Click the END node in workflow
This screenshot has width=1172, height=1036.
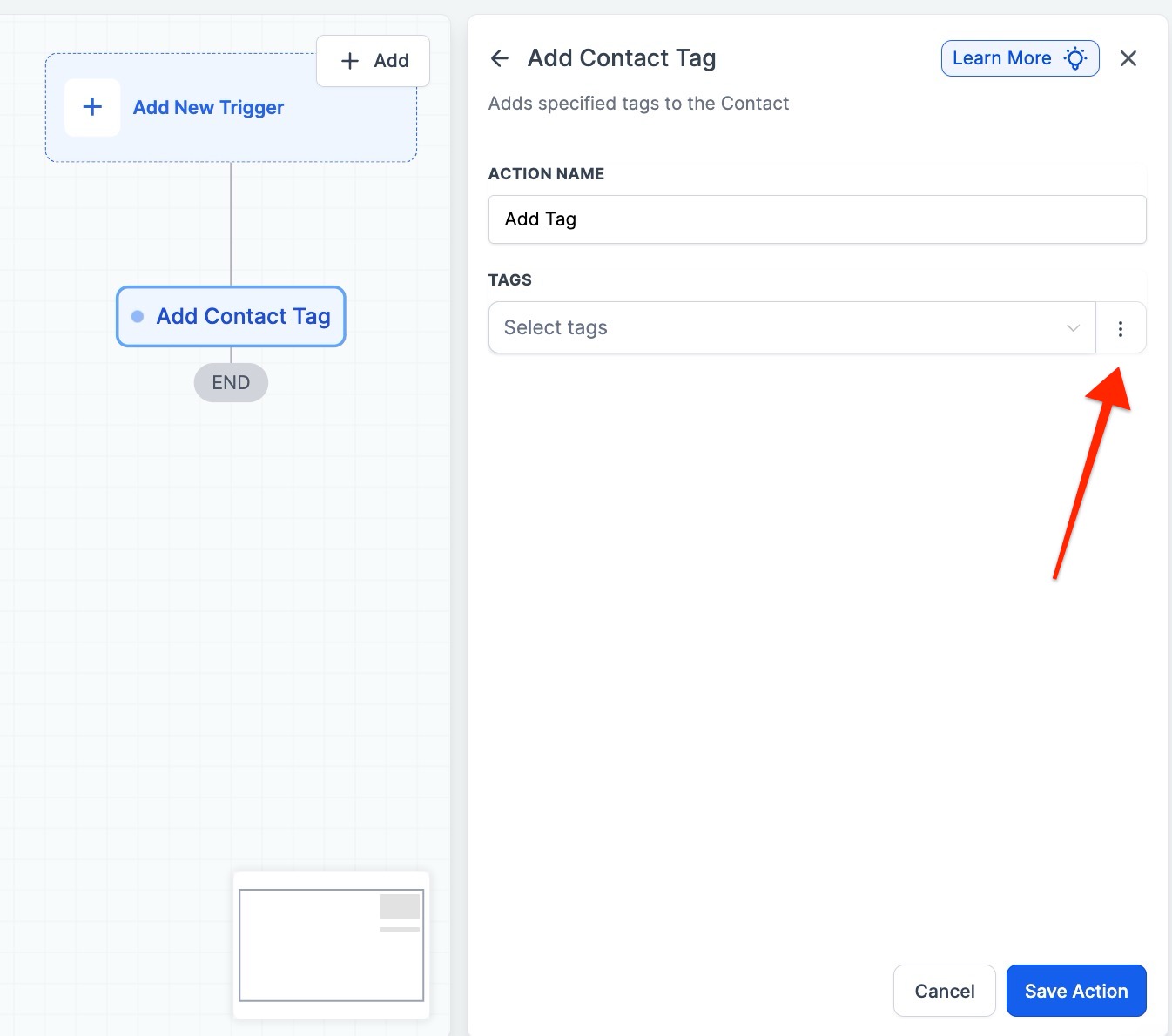[x=231, y=383]
